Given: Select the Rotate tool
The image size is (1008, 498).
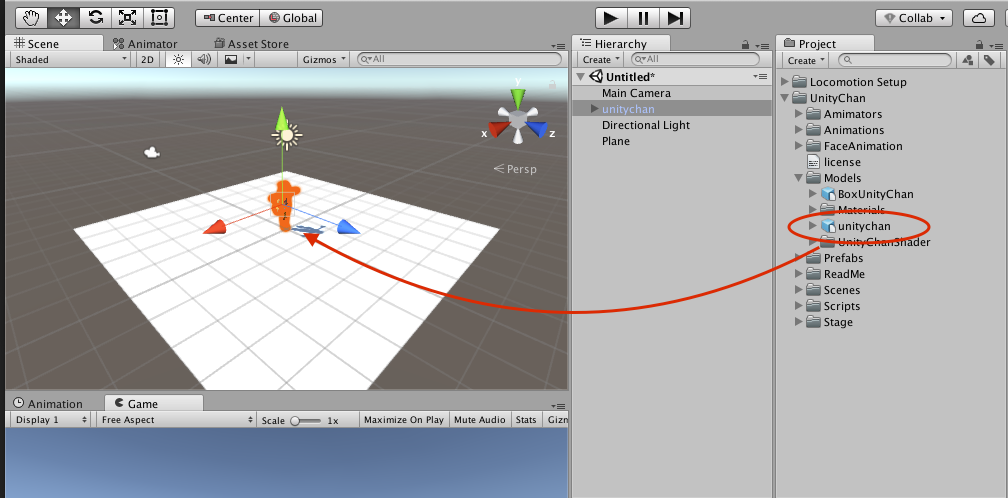Looking at the screenshot, I should [95, 18].
